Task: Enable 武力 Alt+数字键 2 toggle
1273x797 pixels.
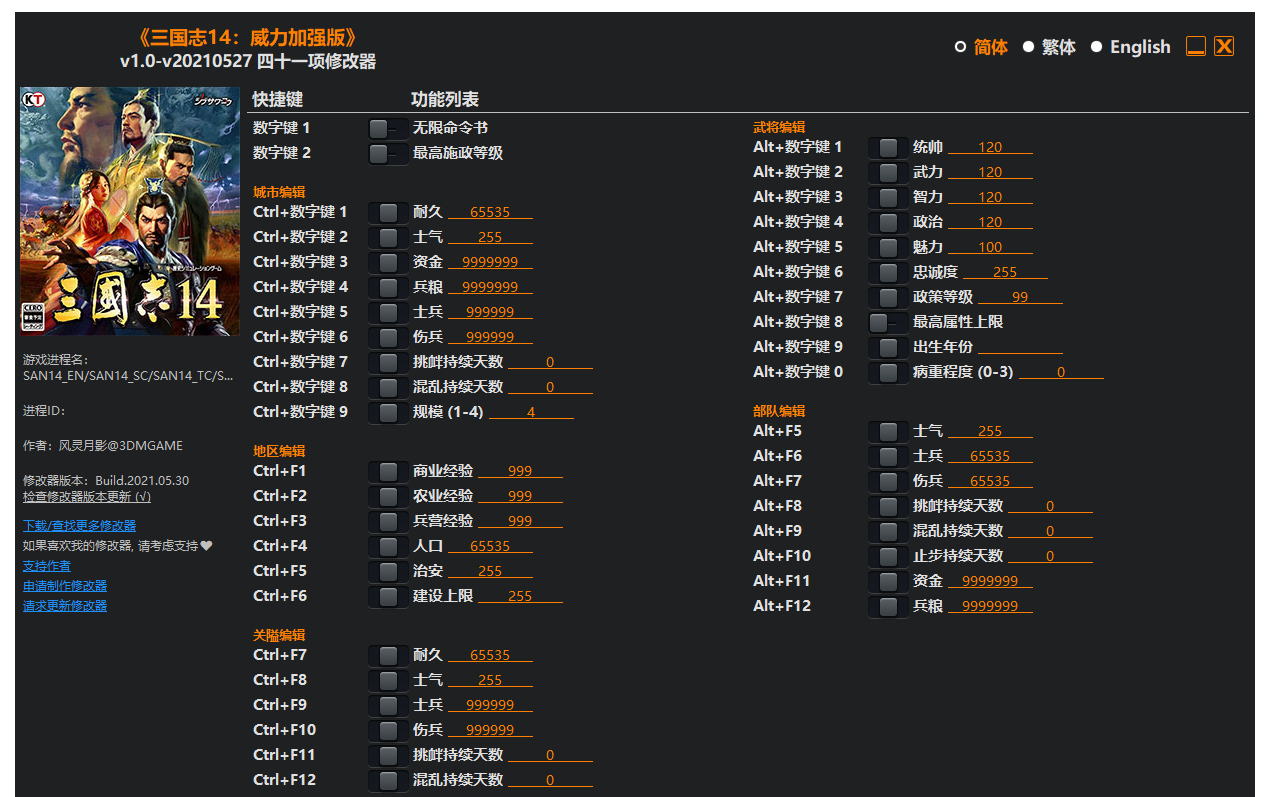Action: [888, 172]
